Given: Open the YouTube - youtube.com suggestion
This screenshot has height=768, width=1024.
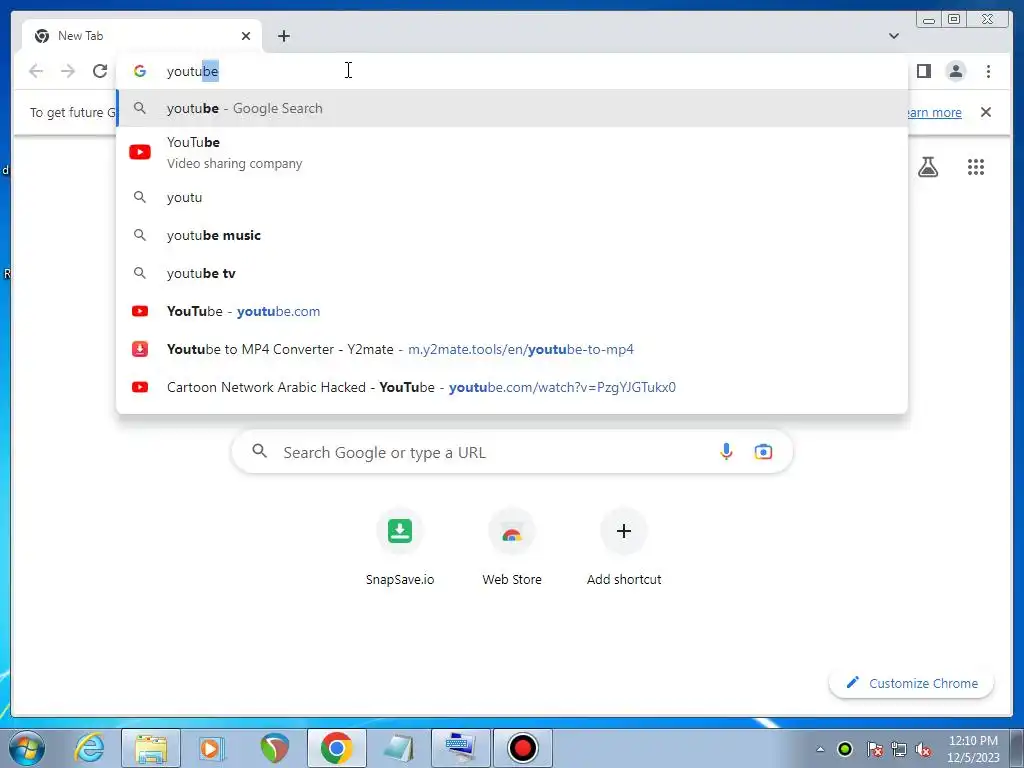Looking at the screenshot, I should 512,311.
